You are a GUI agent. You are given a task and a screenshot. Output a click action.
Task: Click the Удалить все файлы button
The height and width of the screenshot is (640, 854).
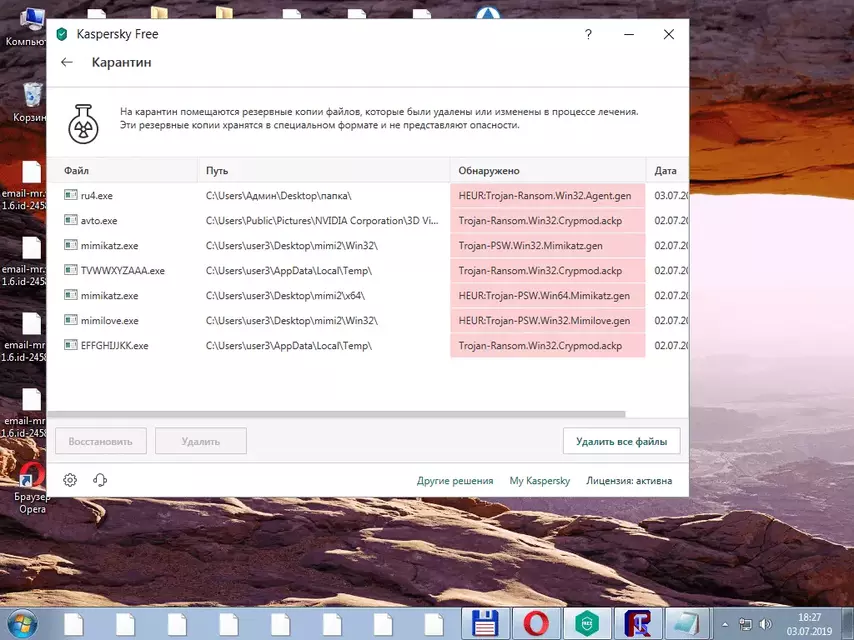[621, 441]
